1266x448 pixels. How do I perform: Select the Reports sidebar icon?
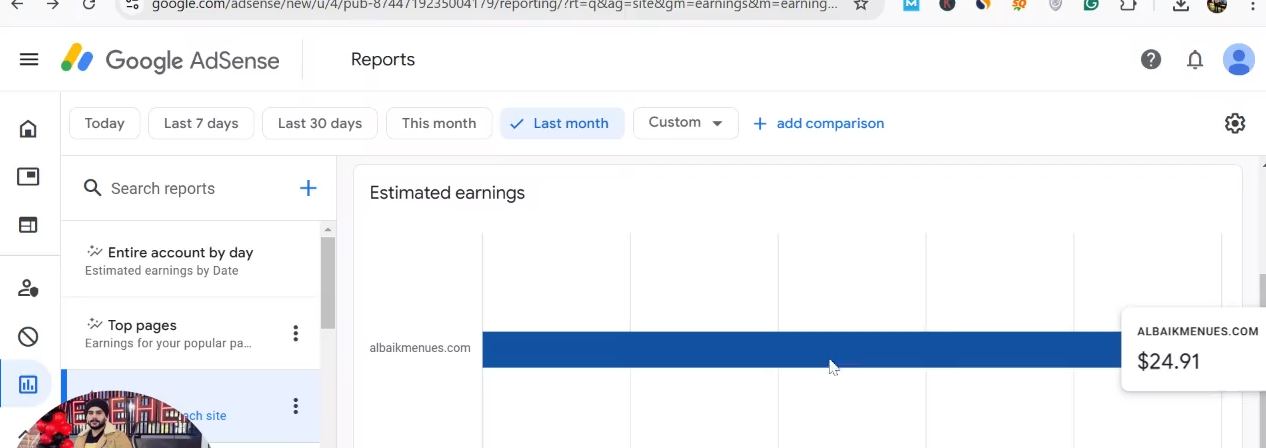tap(28, 384)
